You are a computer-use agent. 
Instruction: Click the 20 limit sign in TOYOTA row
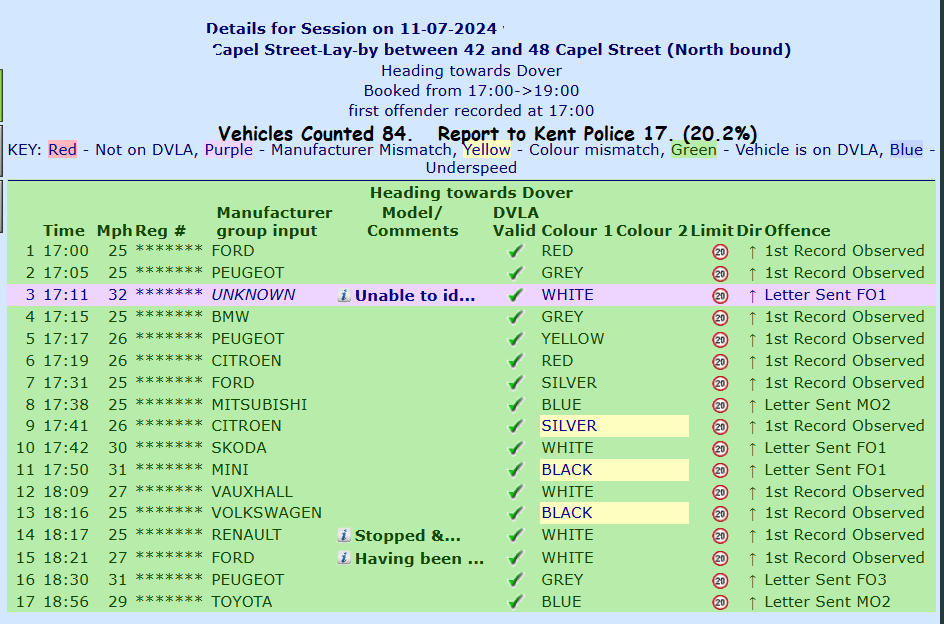pyautogui.click(x=720, y=602)
